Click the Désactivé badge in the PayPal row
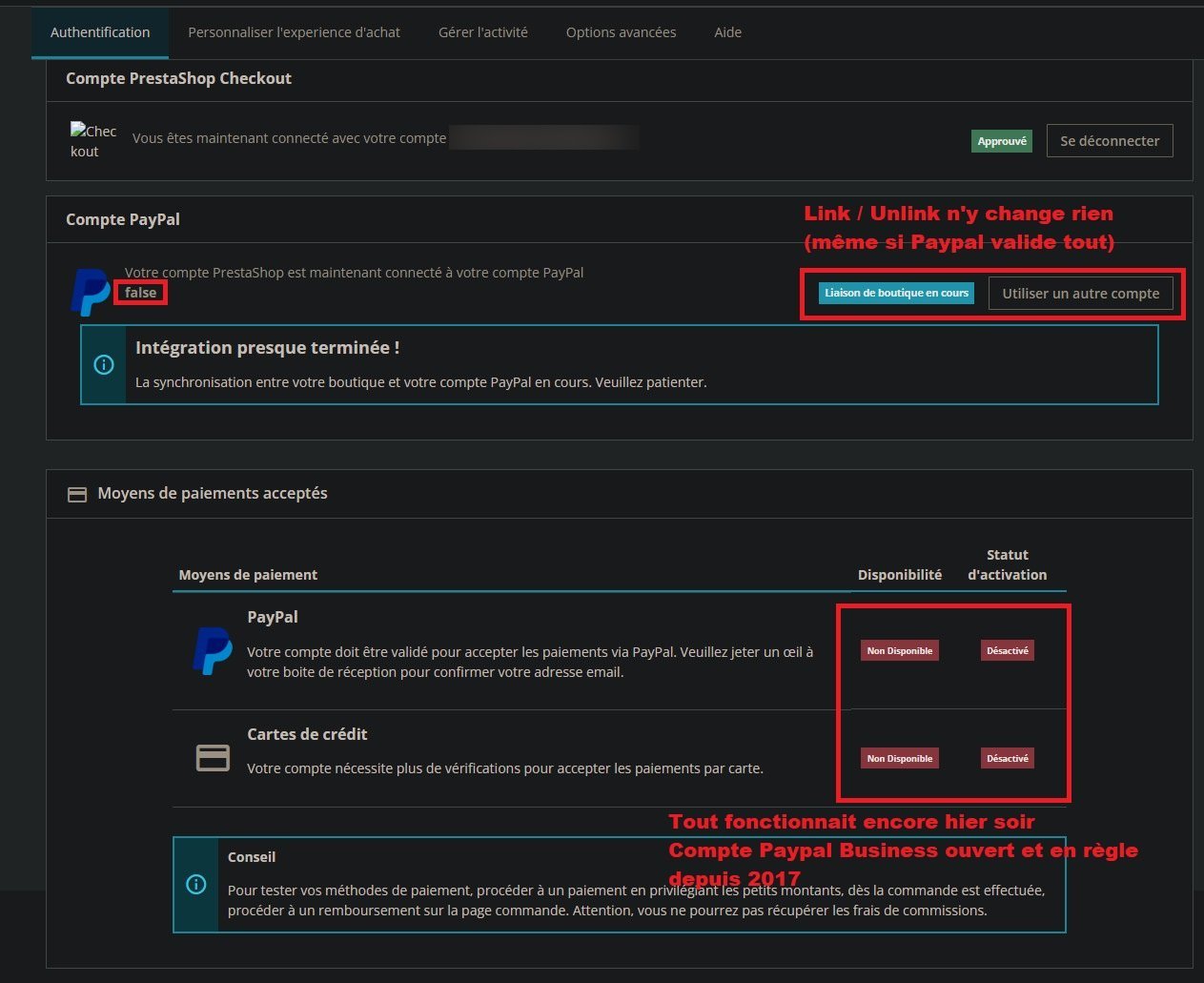 click(1008, 650)
